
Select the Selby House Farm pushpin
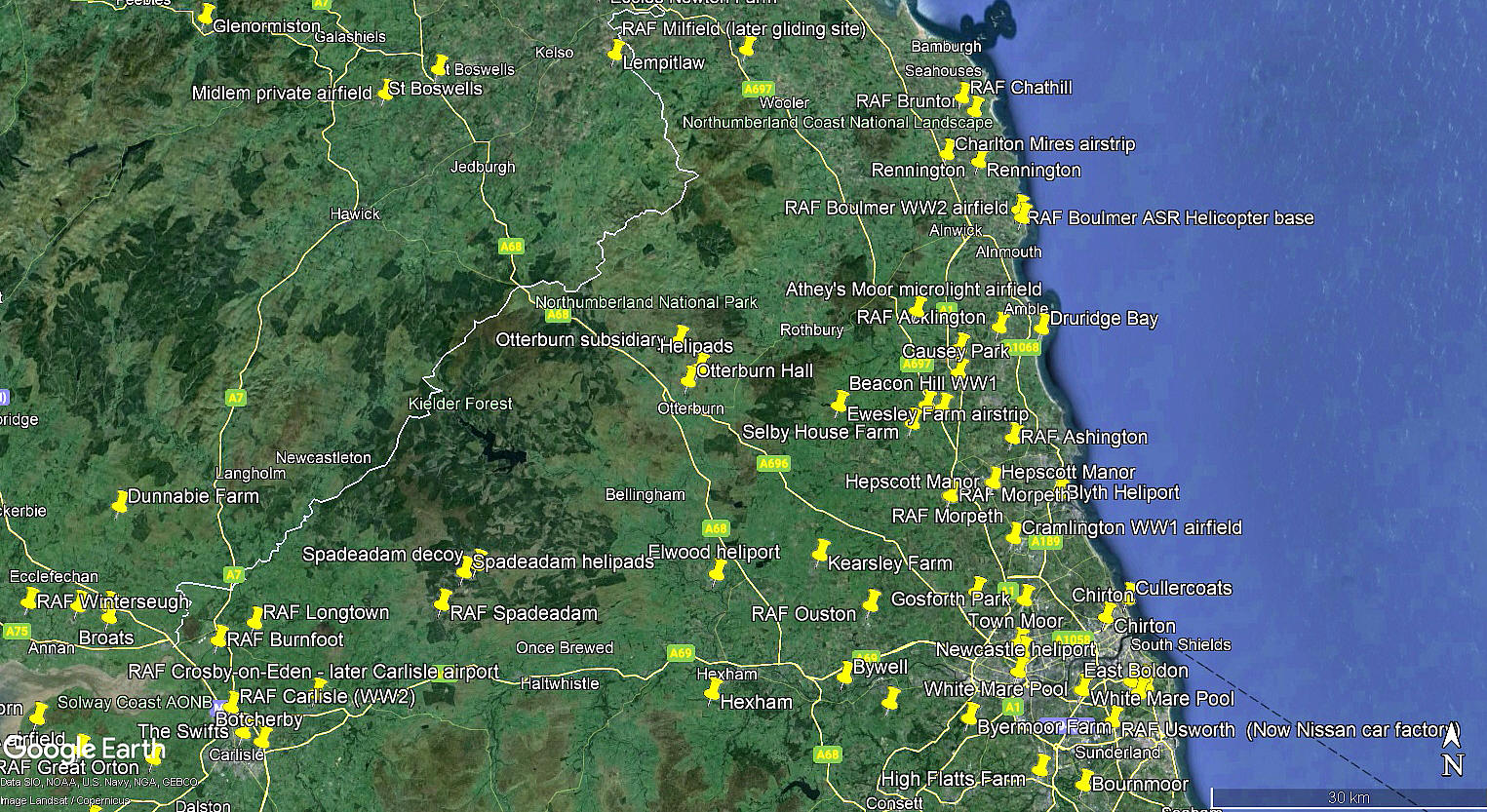[914, 420]
